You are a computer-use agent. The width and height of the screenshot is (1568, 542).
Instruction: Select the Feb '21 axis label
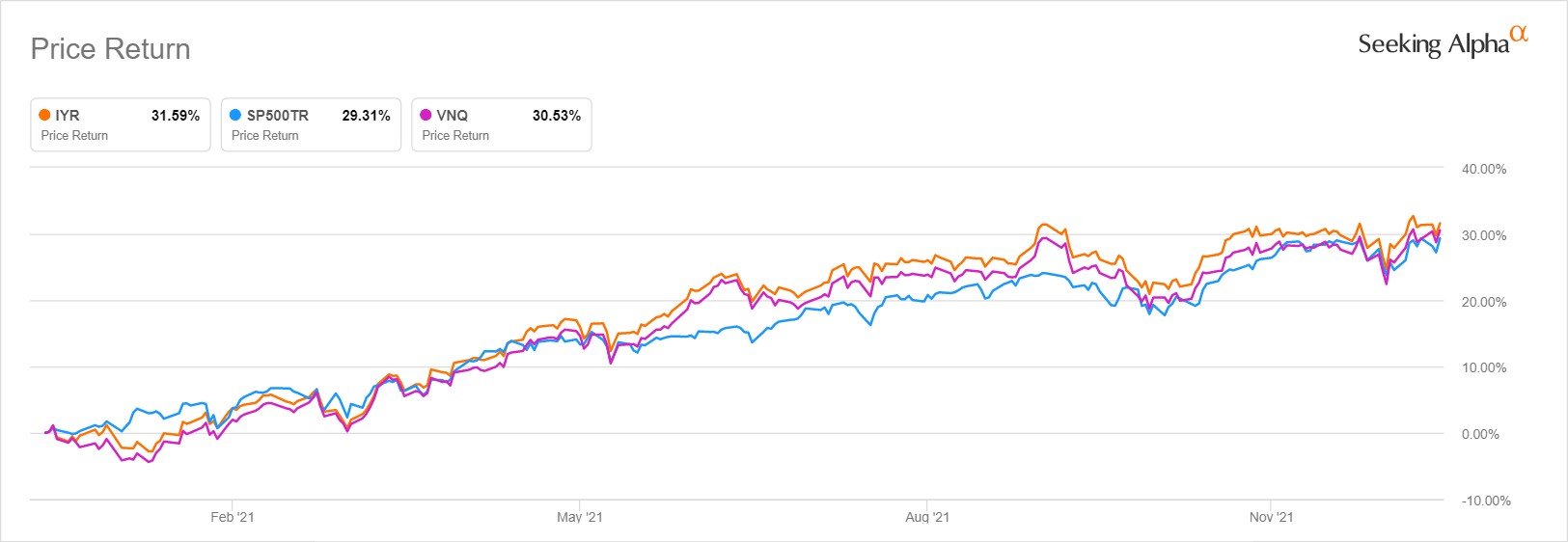233,517
